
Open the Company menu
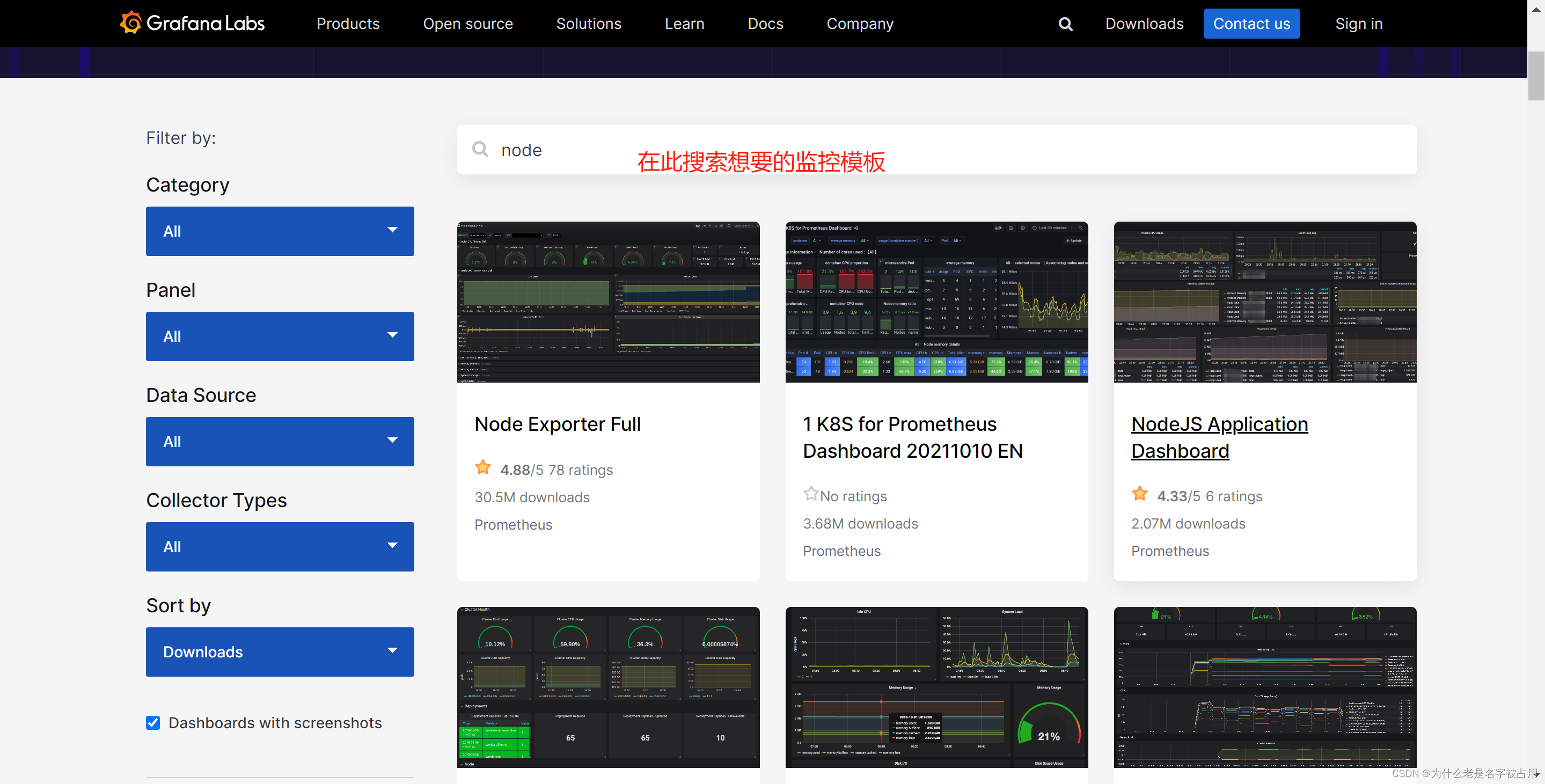[x=860, y=24]
